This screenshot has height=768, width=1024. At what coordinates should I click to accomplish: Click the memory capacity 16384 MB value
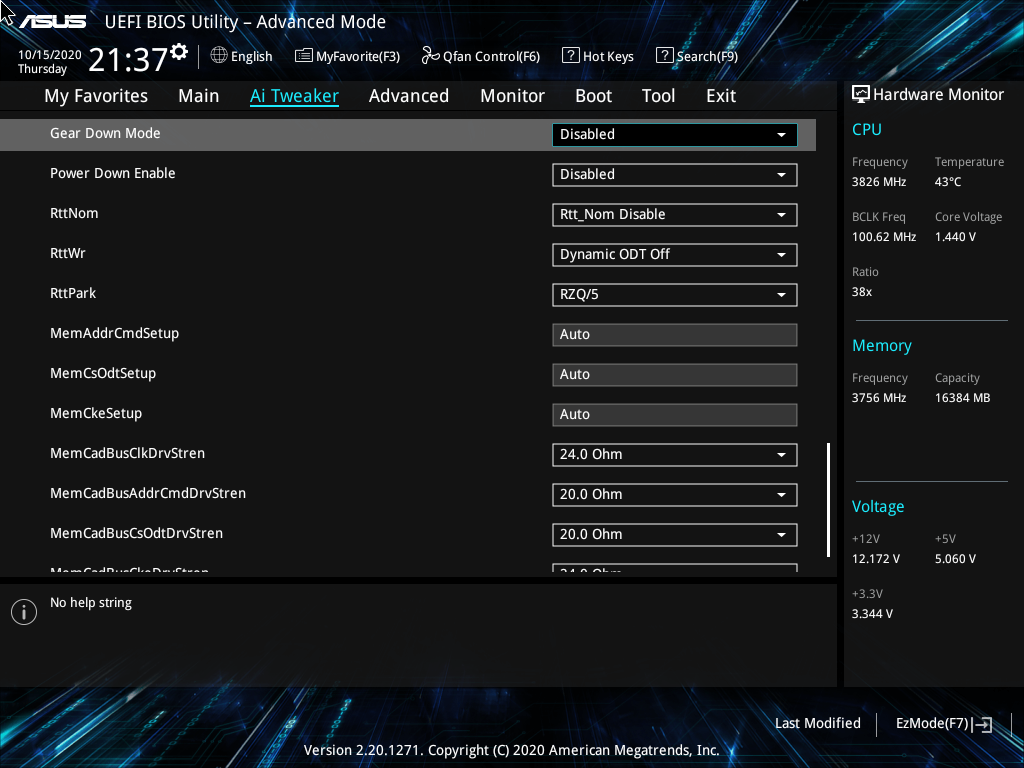coord(962,398)
